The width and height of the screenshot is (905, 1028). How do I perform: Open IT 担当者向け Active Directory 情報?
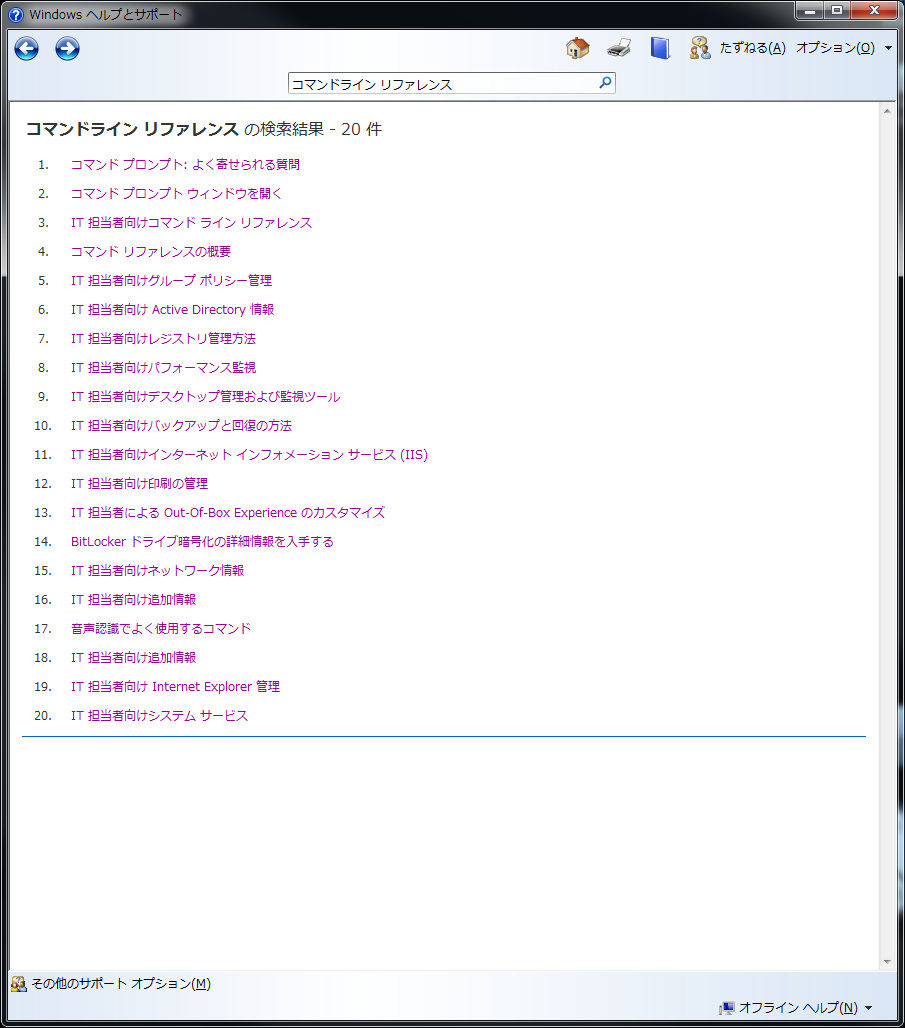tap(172, 309)
